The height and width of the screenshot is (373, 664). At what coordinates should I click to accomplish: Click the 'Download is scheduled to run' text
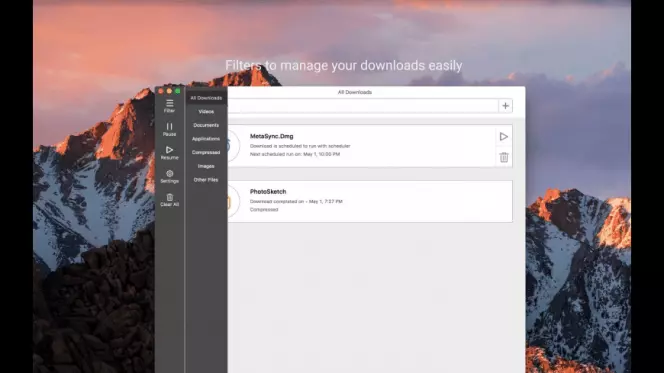coord(300,146)
